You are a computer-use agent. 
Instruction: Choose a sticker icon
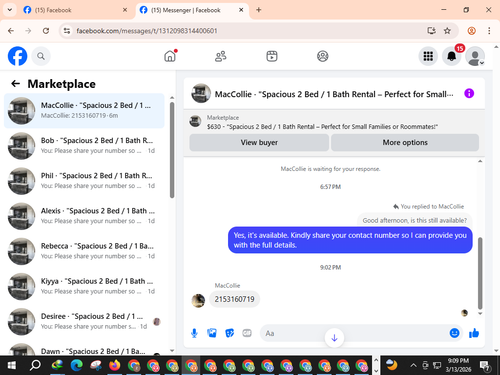tap(230, 333)
